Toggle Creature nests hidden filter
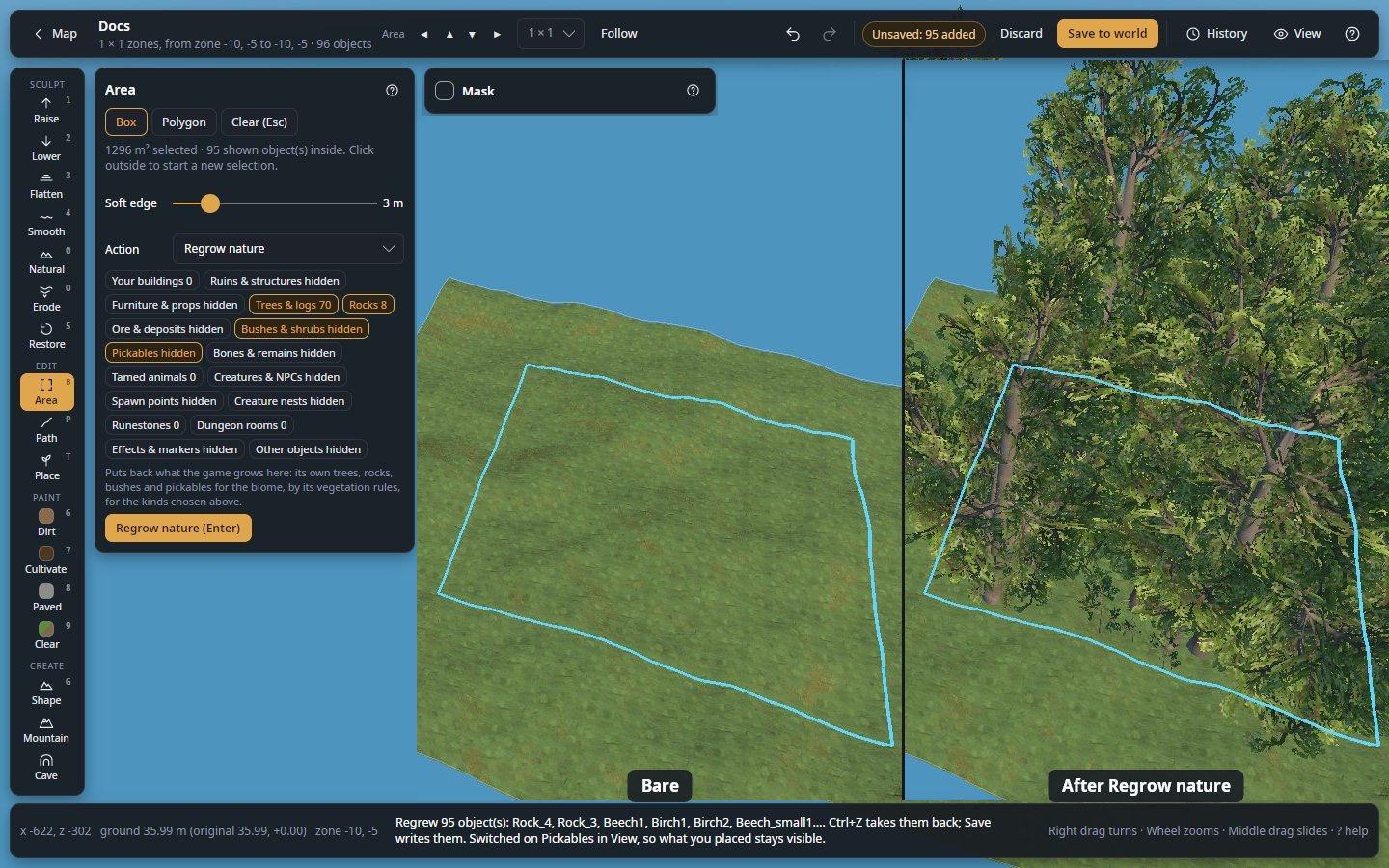This screenshot has width=1389, height=868. coord(289,401)
